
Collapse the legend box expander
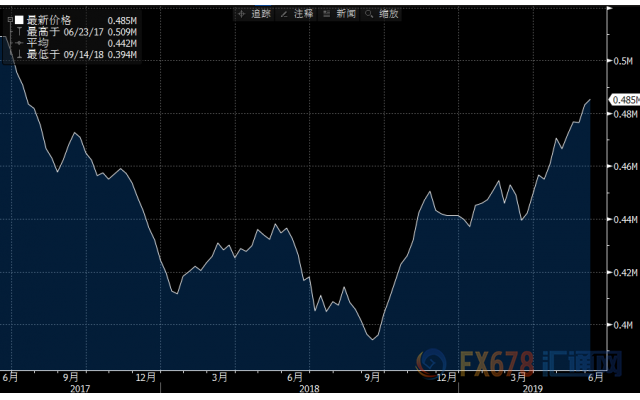pos(10,20)
